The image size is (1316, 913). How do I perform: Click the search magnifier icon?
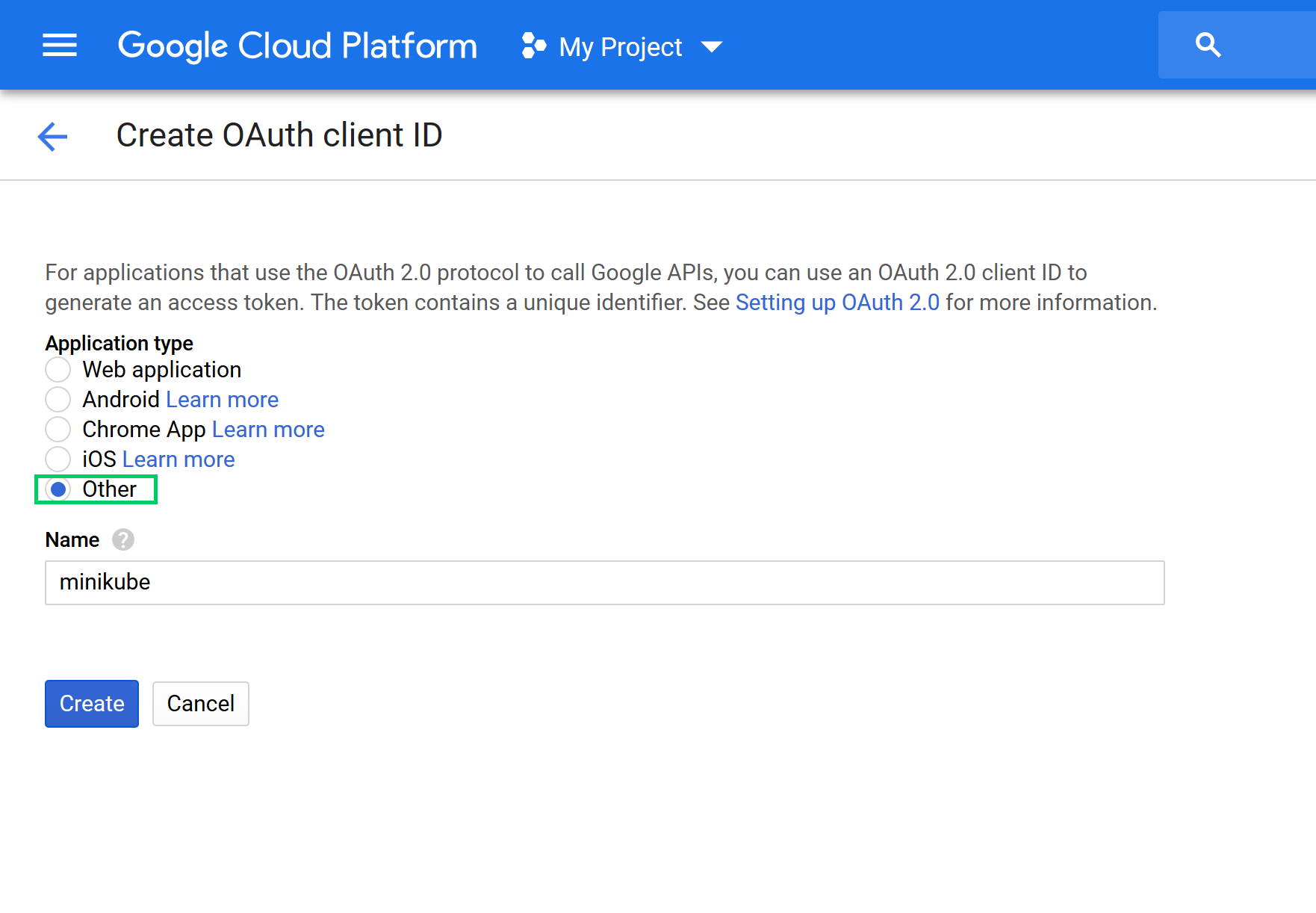(1208, 46)
